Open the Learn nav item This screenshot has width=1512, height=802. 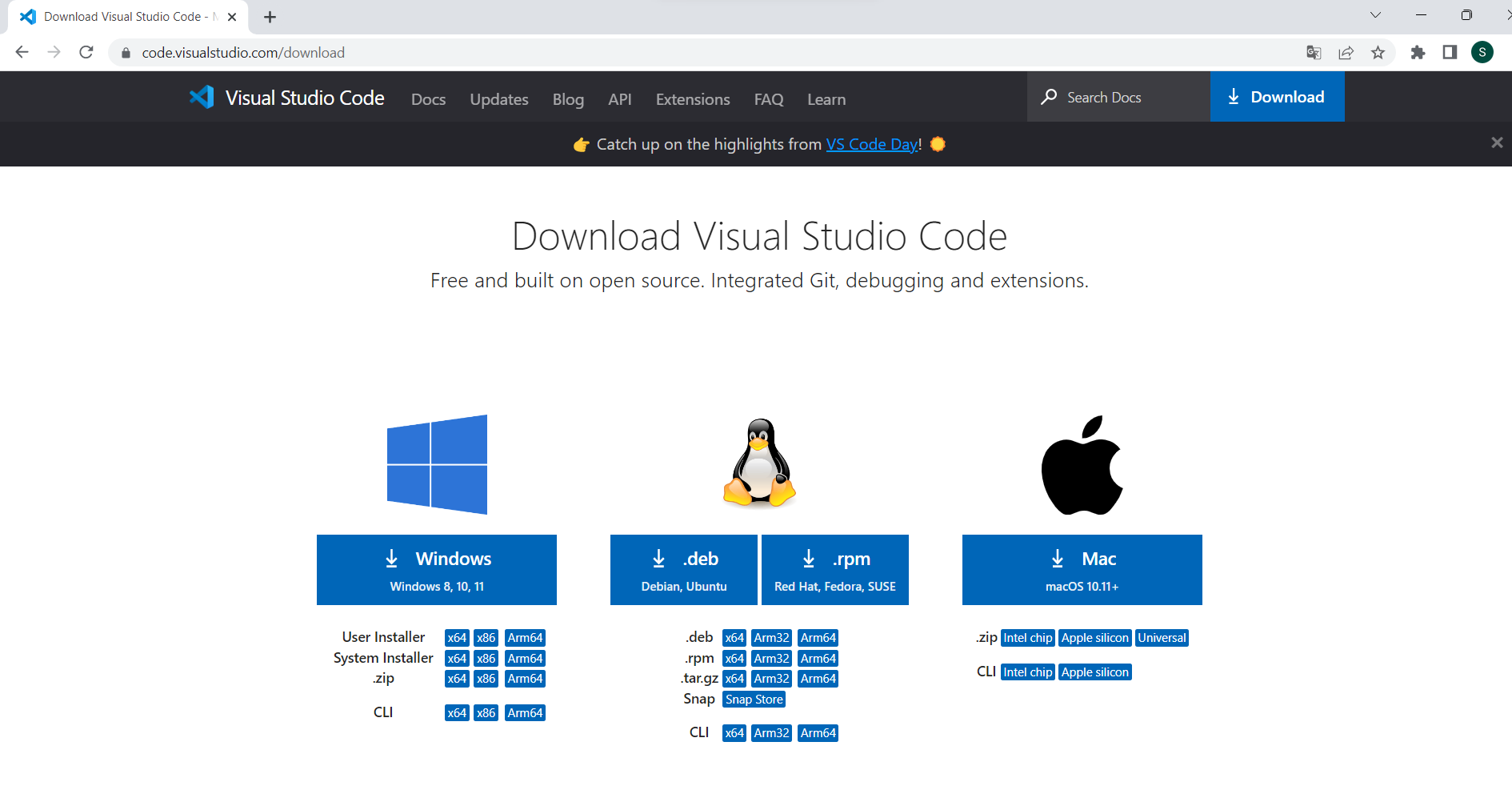point(826,99)
